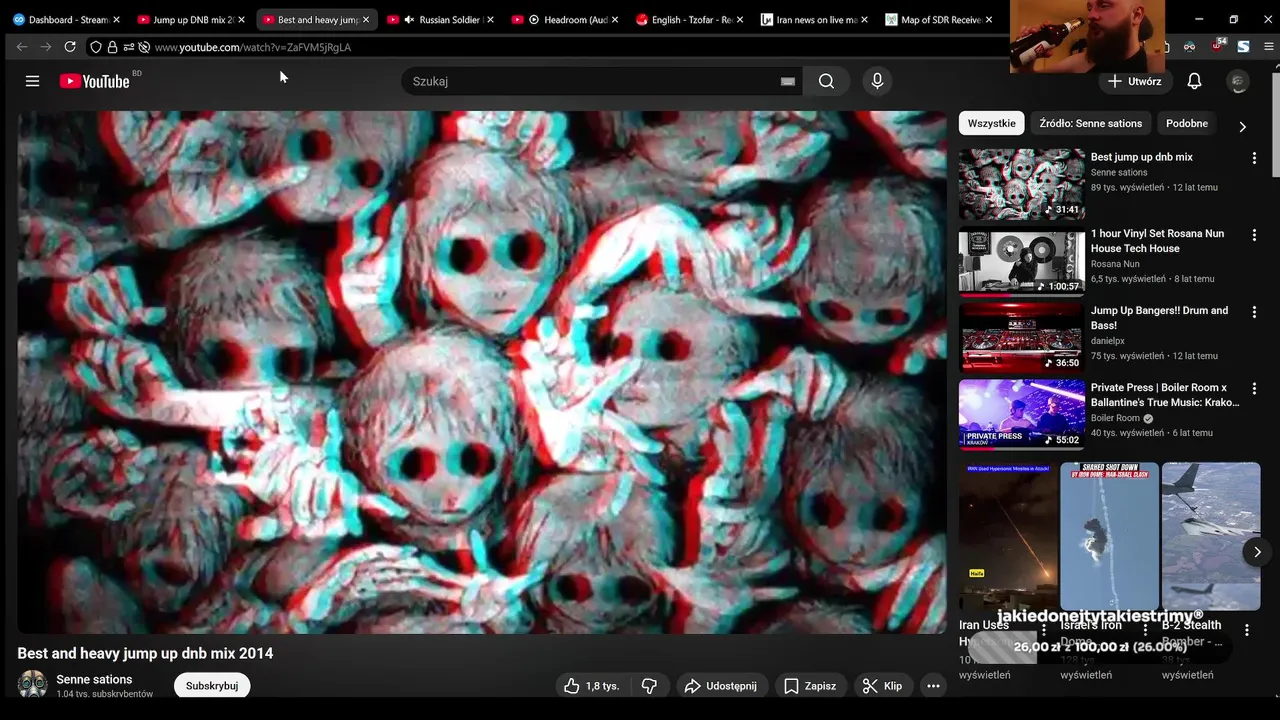The image size is (1280, 720).
Task: Click the search magnifier button
Action: [826, 81]
